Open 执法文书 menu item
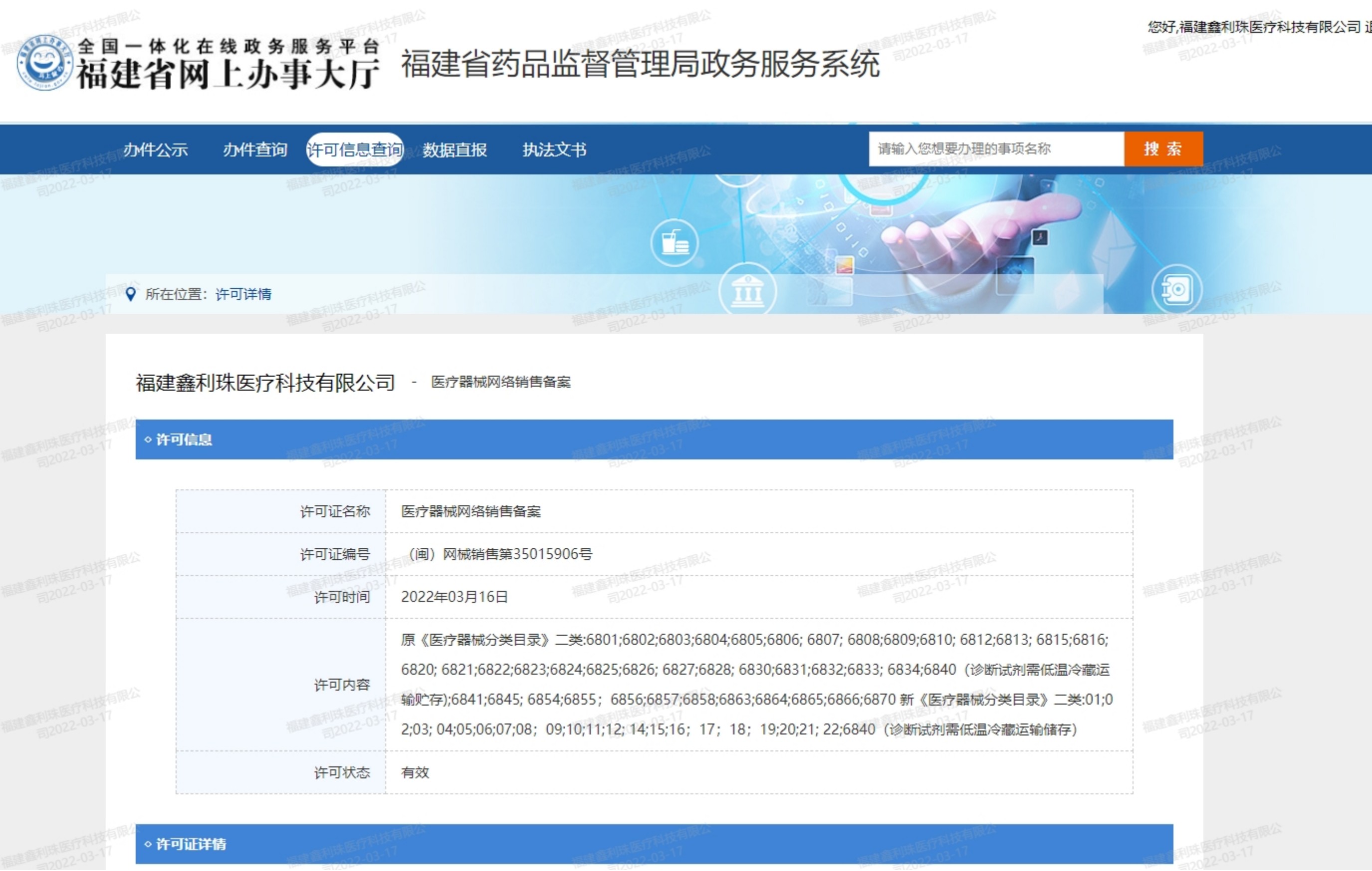The width and height of the screenshot is (1372, 871). point(554,150)
